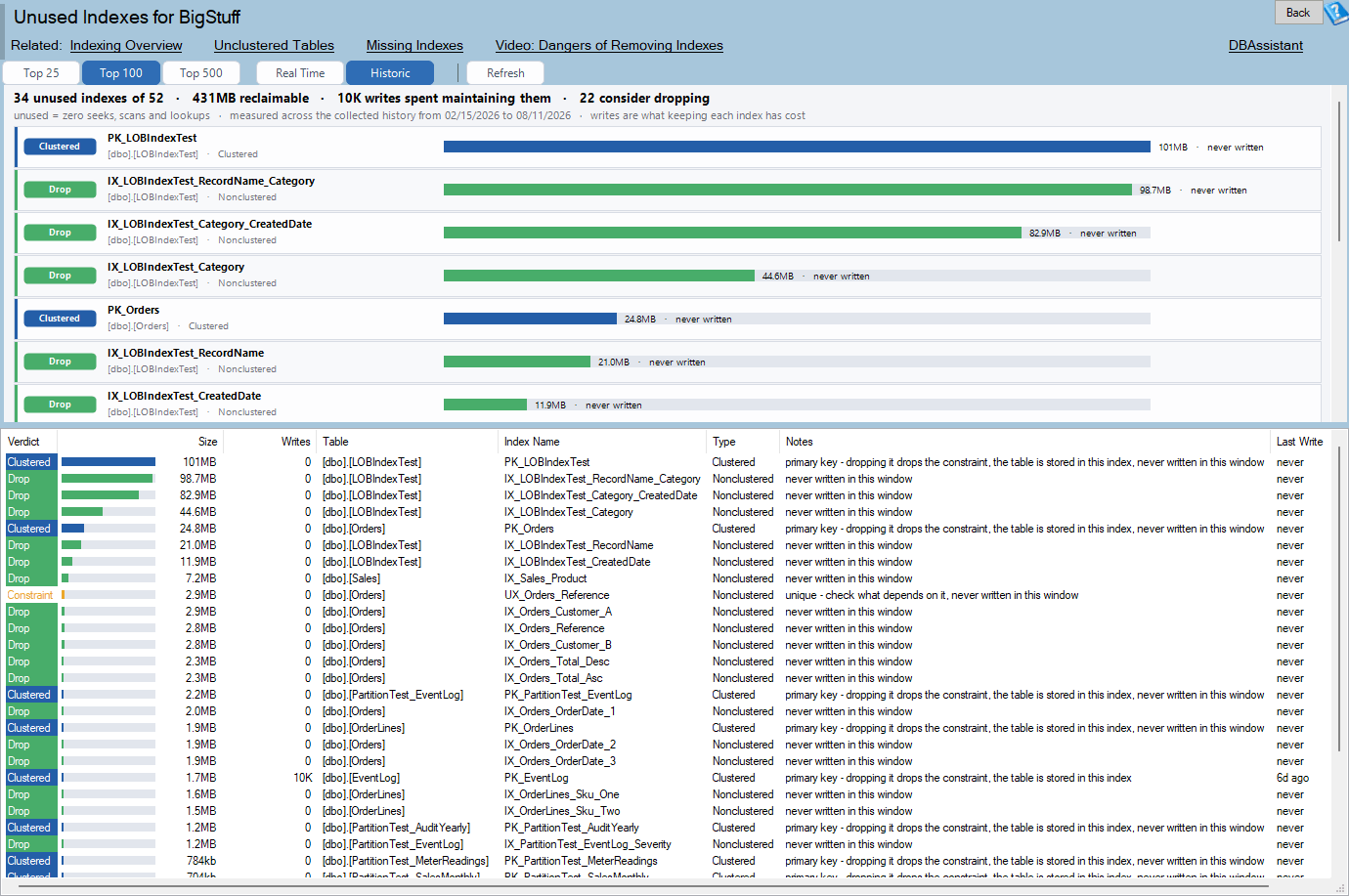
Task: Select the IX_Orders_Customer_B index name
Action: click(x=557, y=645)
